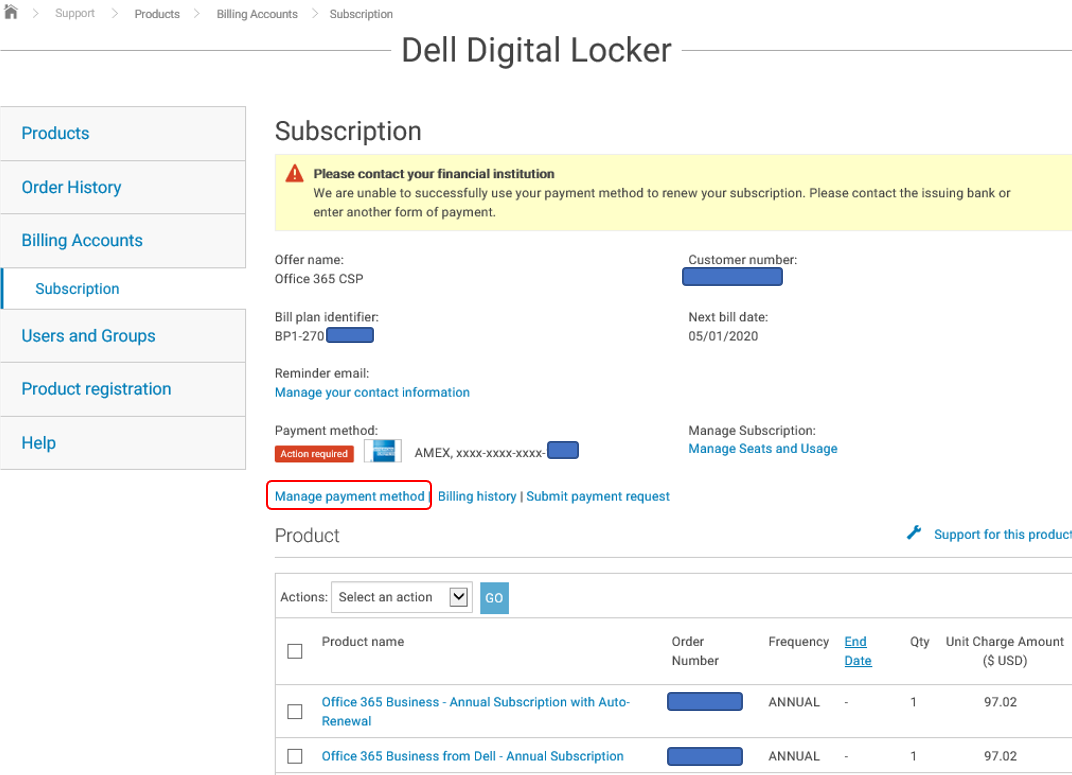Open Manage your contact information
The image size is (1072, 775).
[x=372, y=392]
